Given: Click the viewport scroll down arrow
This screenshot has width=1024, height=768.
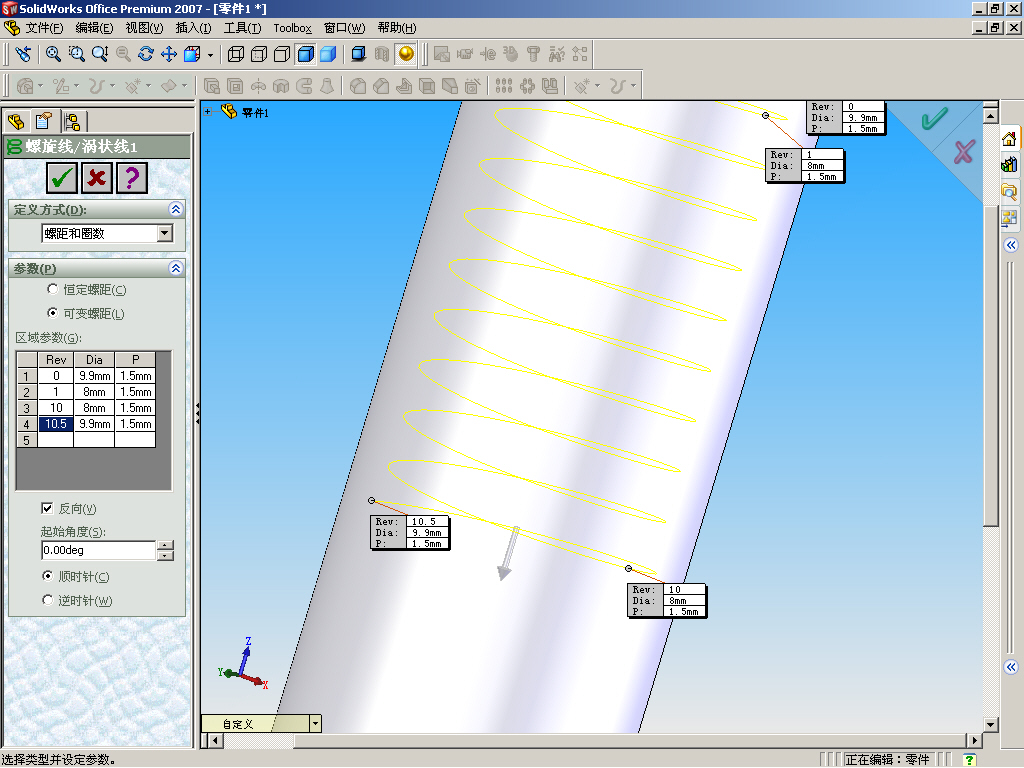Looking at the screenshot, I should [990, 724].
